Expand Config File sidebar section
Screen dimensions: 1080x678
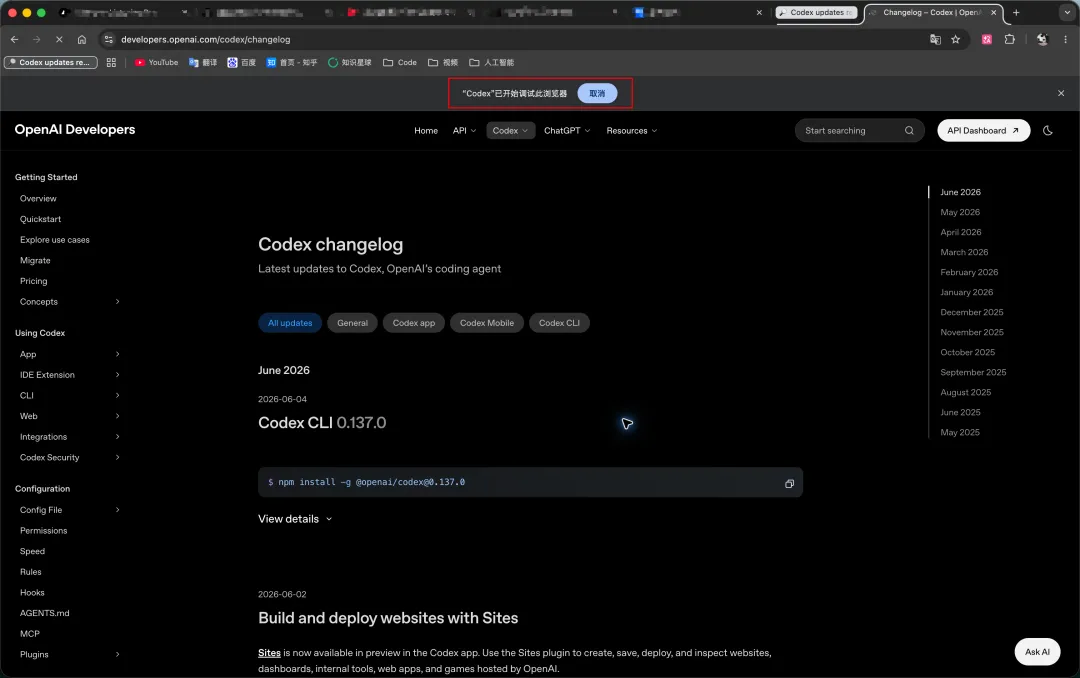[117, 510]
